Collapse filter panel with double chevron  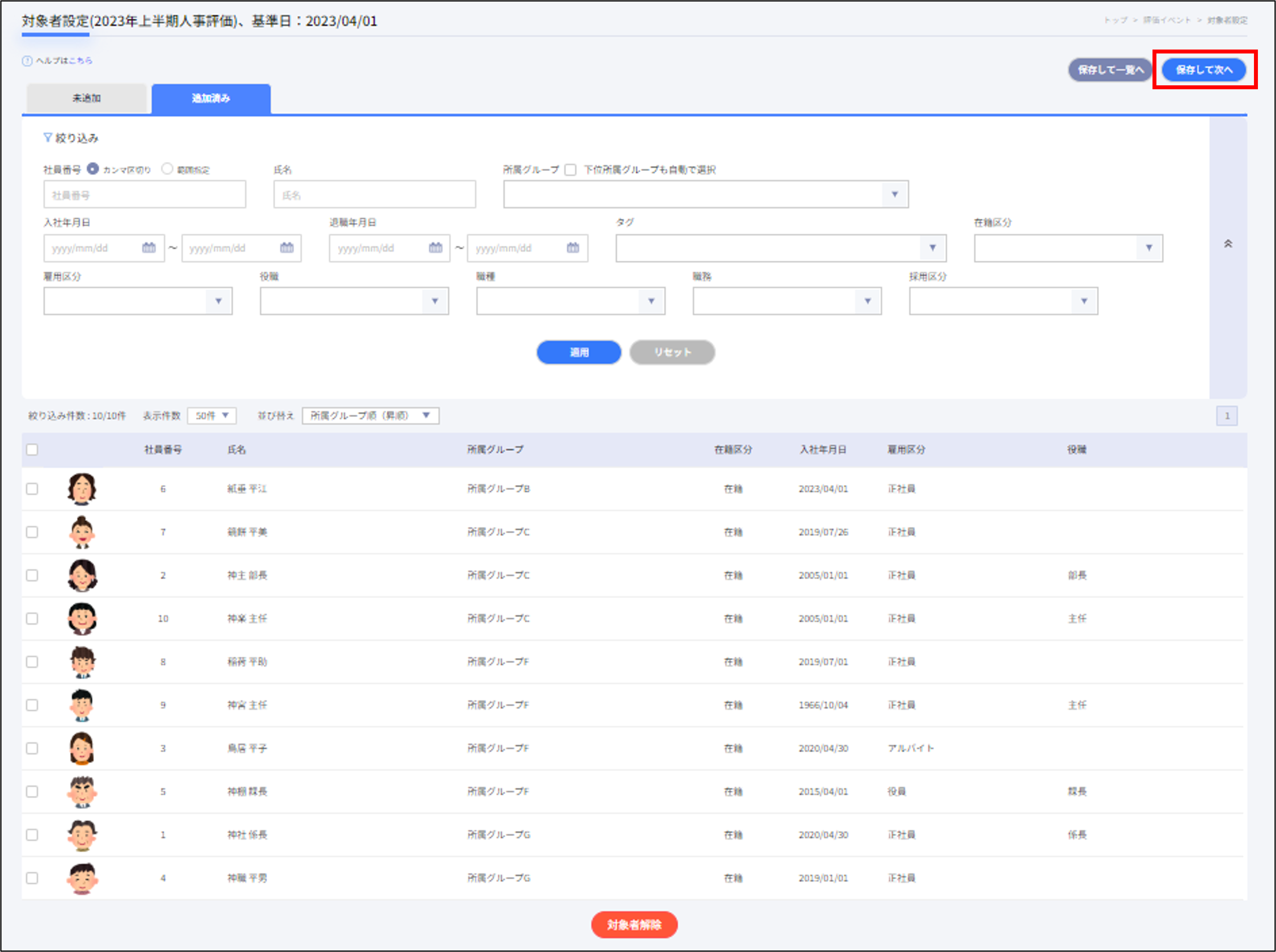pyautogui.click(x=1228, y=244)
